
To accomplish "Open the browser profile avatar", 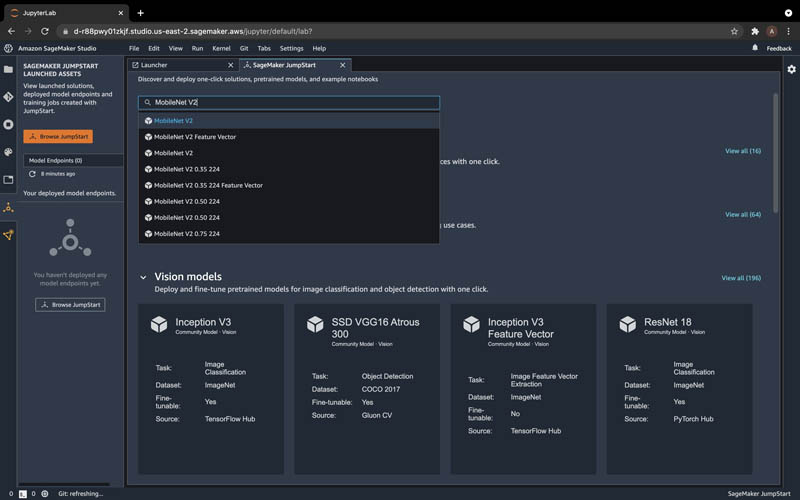I will 772,31.
